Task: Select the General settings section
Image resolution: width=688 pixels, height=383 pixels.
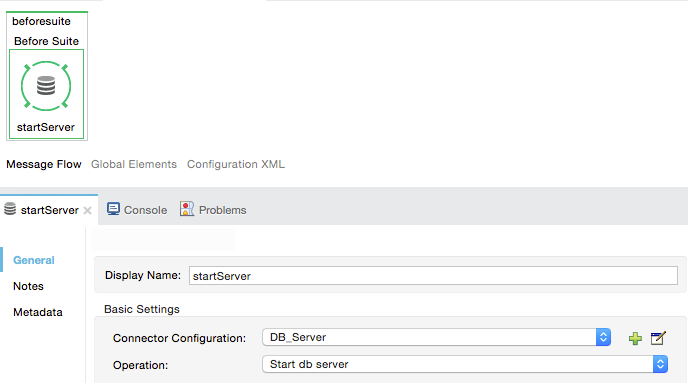Action: point(34,260)
